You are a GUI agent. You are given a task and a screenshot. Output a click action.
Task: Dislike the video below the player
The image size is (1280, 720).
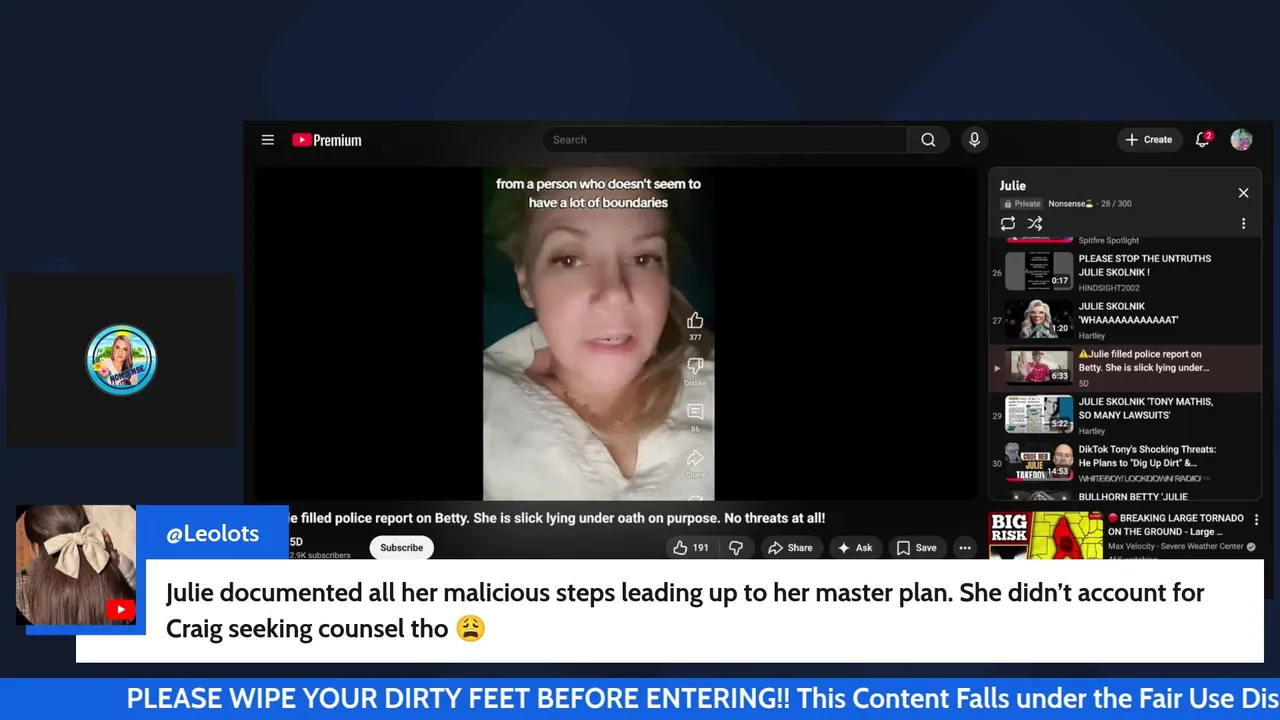click(x=736, y=547)
